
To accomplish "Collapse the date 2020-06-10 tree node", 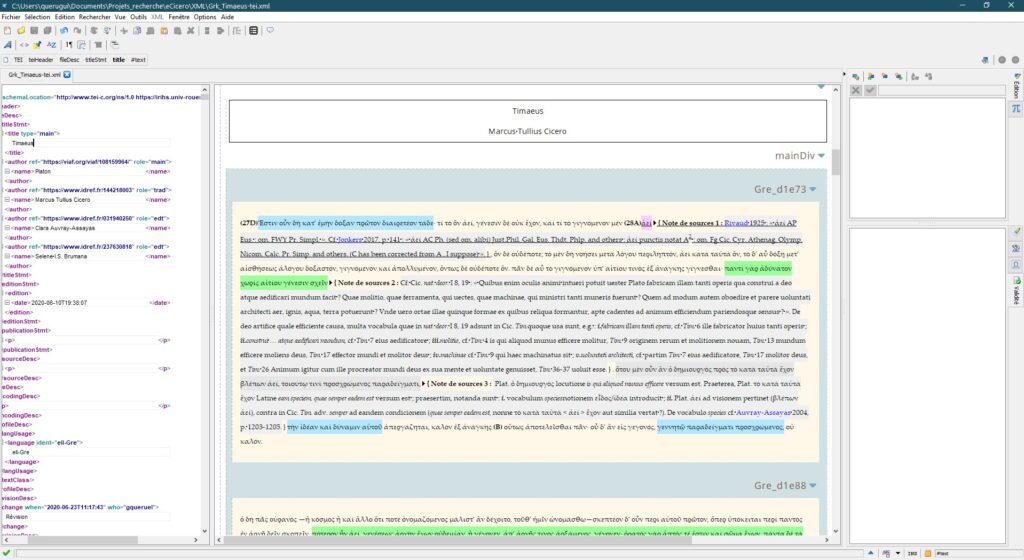I will [x=7, y=303].
